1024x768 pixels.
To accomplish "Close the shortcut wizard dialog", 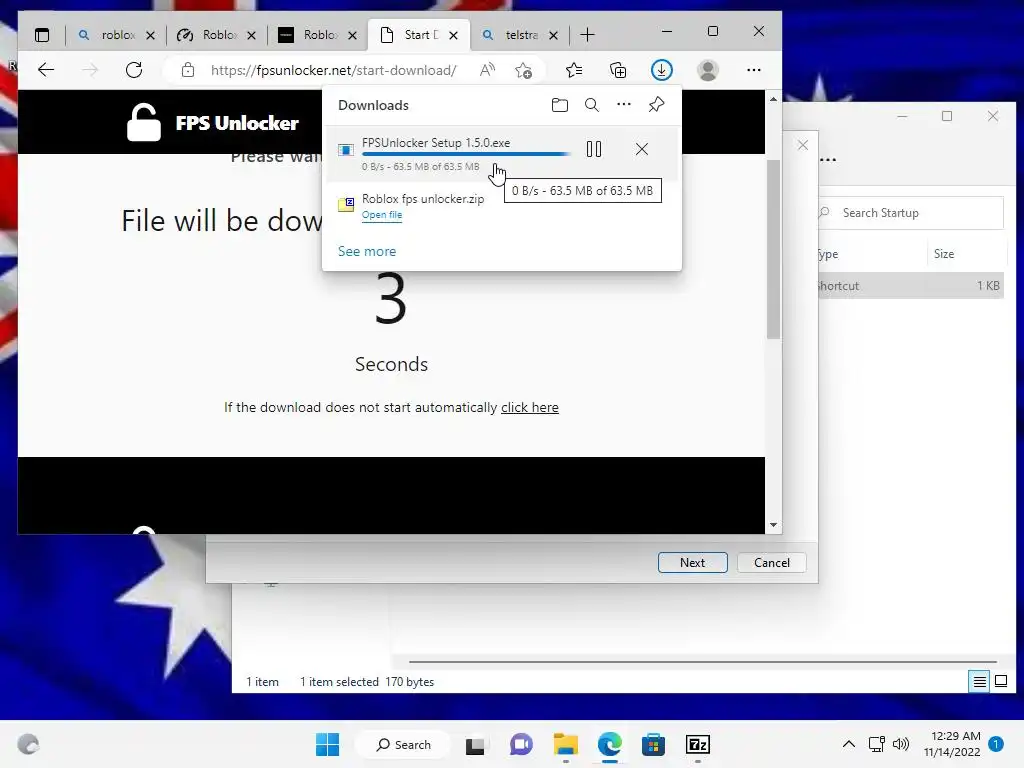I will click(803, 145).
